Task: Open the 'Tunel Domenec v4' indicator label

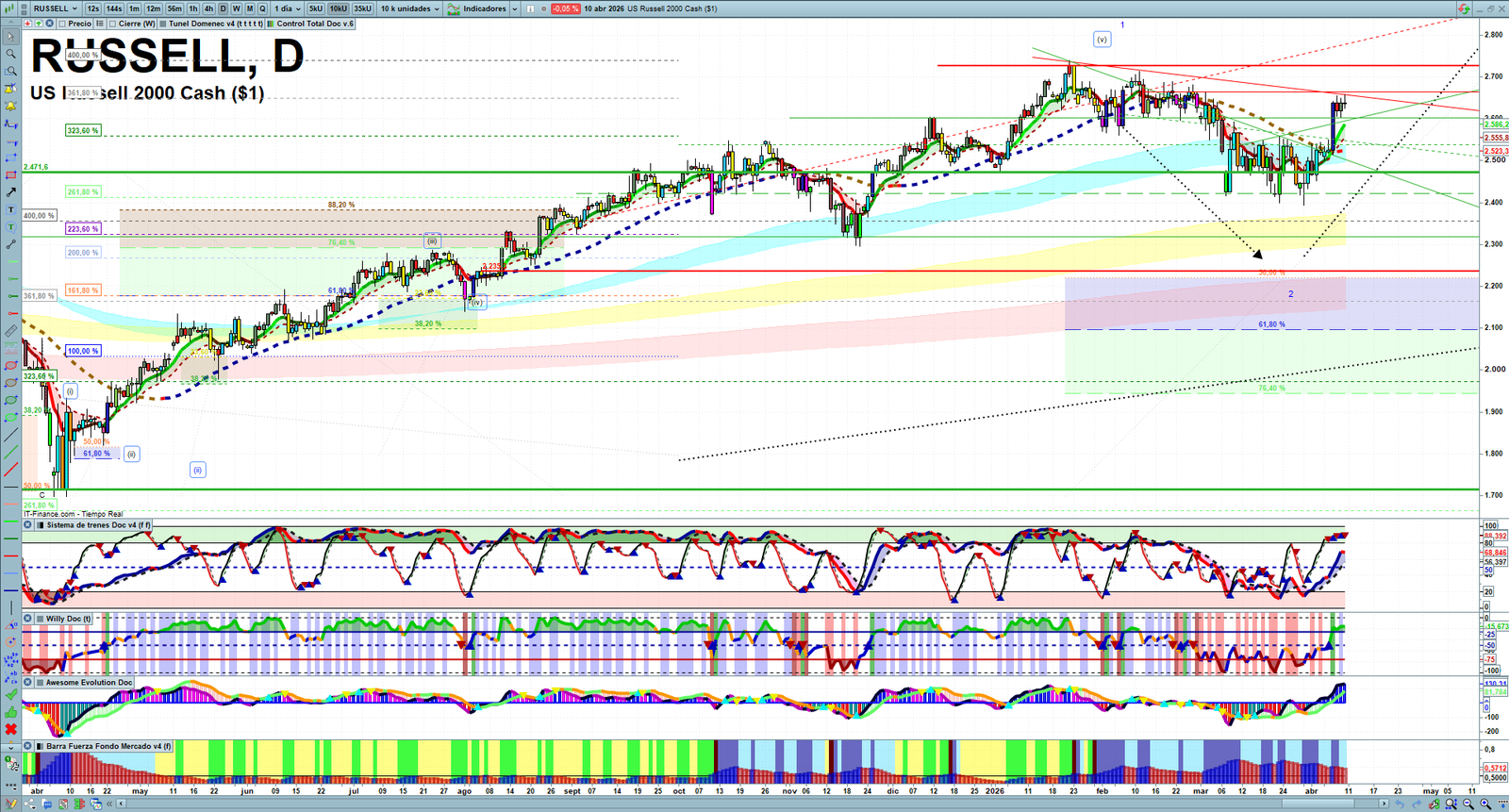Action: (x=216, y=24)
